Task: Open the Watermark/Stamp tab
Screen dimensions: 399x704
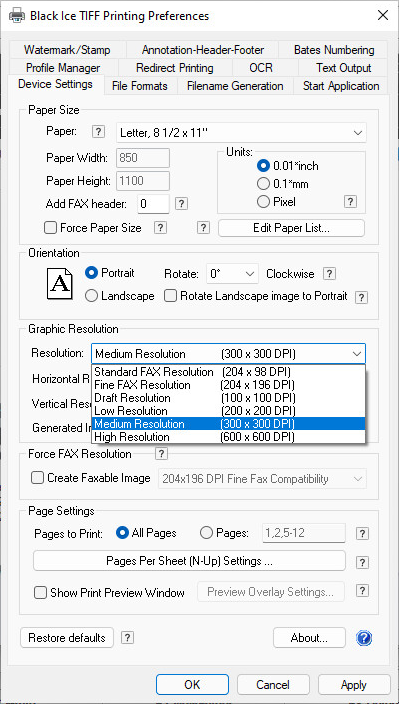Action: pos(67,50)
